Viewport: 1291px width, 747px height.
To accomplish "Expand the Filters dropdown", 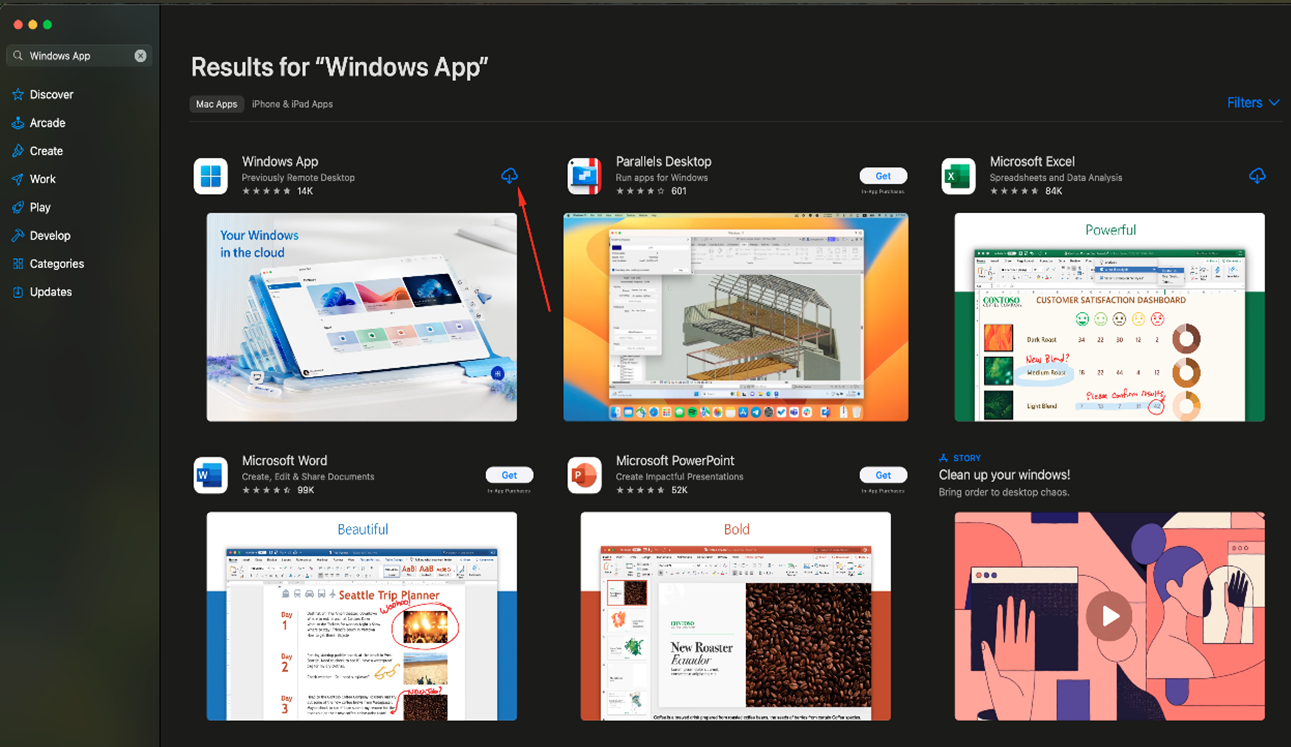I will [x=1252, y=103].
